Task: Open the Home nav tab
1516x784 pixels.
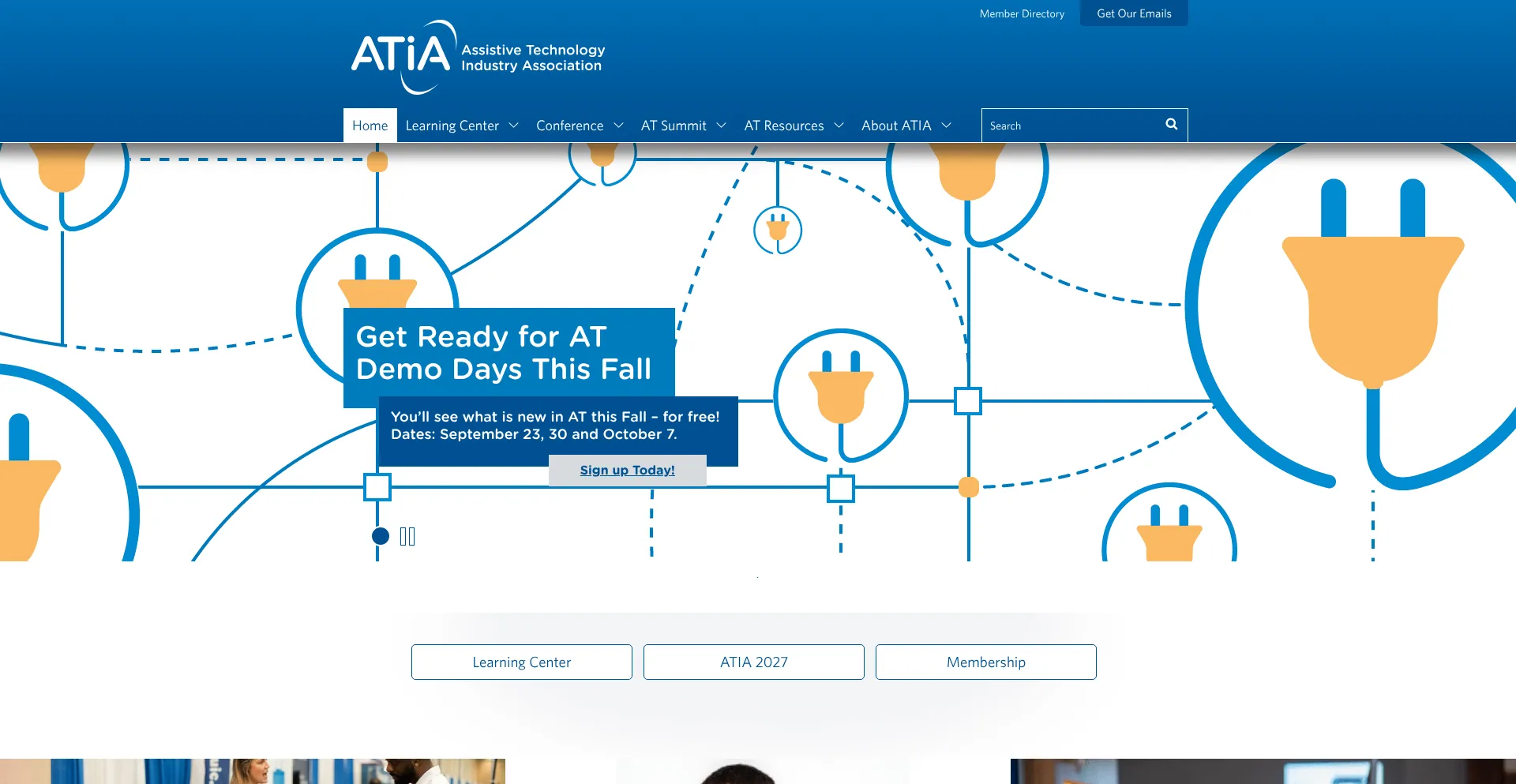Action: pyautogui.click(x=370, y=126)
